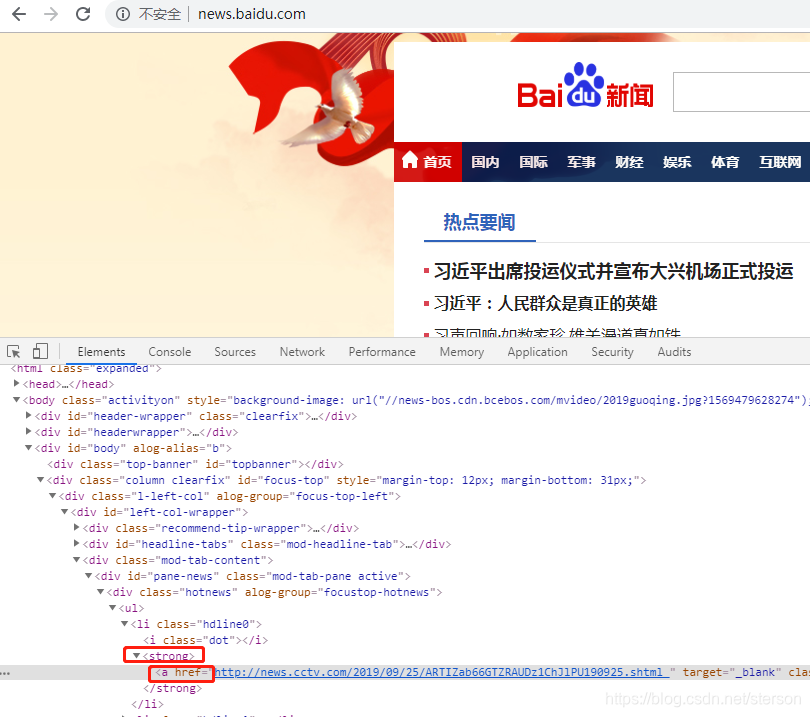Viewport: 810px width, 717px height.
Task: Open headline 人民群众是真正的英雄
Action: pos(546,303)
